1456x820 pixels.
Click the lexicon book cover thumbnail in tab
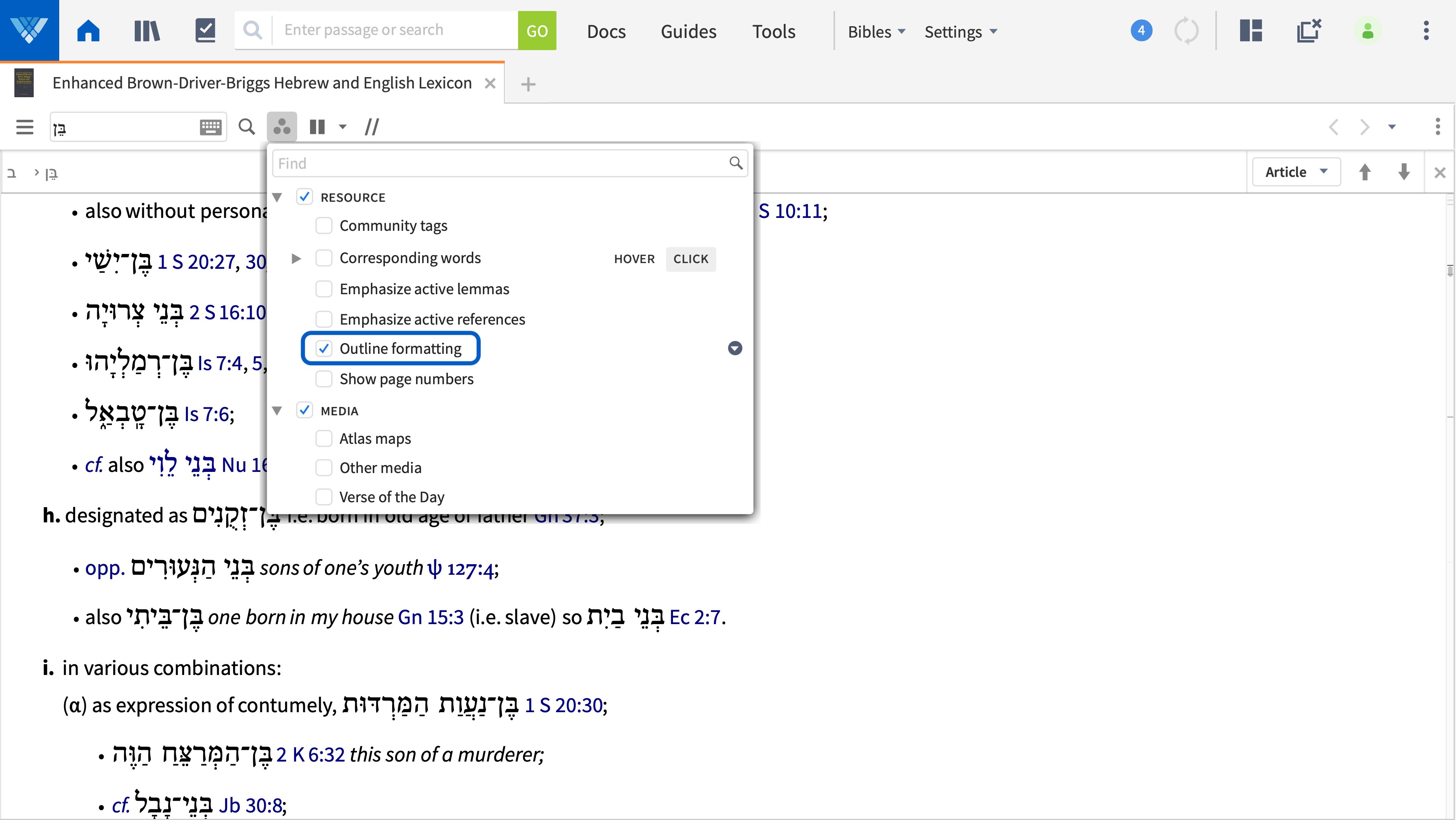coord(24,84)
